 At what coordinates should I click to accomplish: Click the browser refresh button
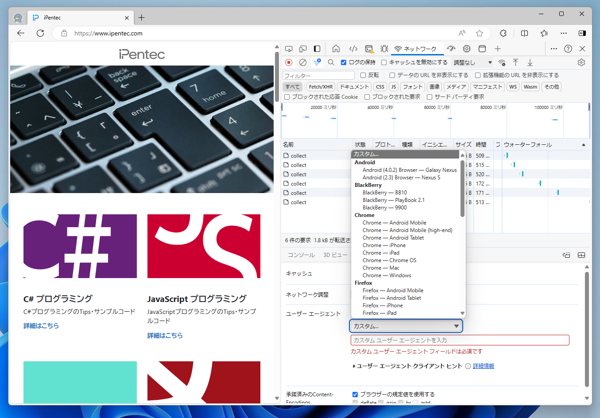pyautogui.click(x=40, y=33)
